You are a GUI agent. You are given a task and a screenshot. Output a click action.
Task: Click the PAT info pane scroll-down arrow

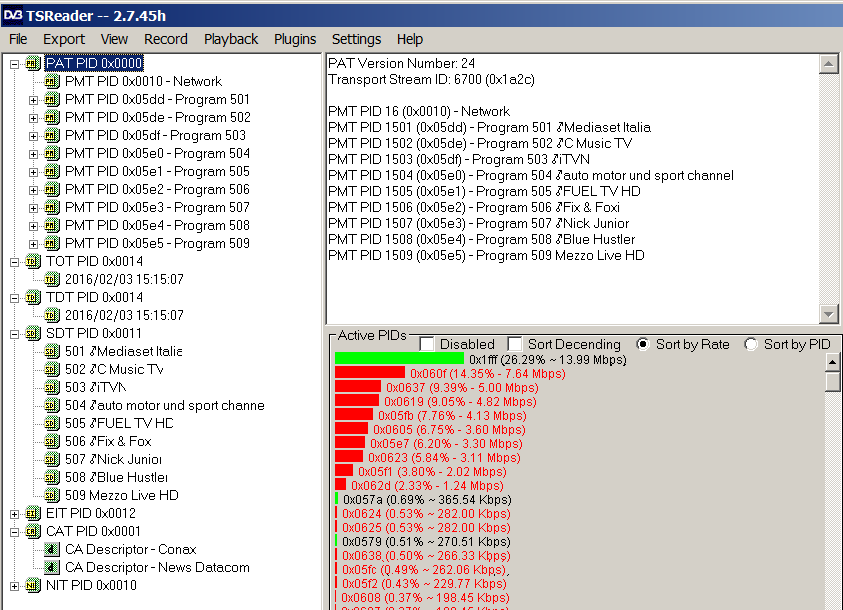point(828,314)
